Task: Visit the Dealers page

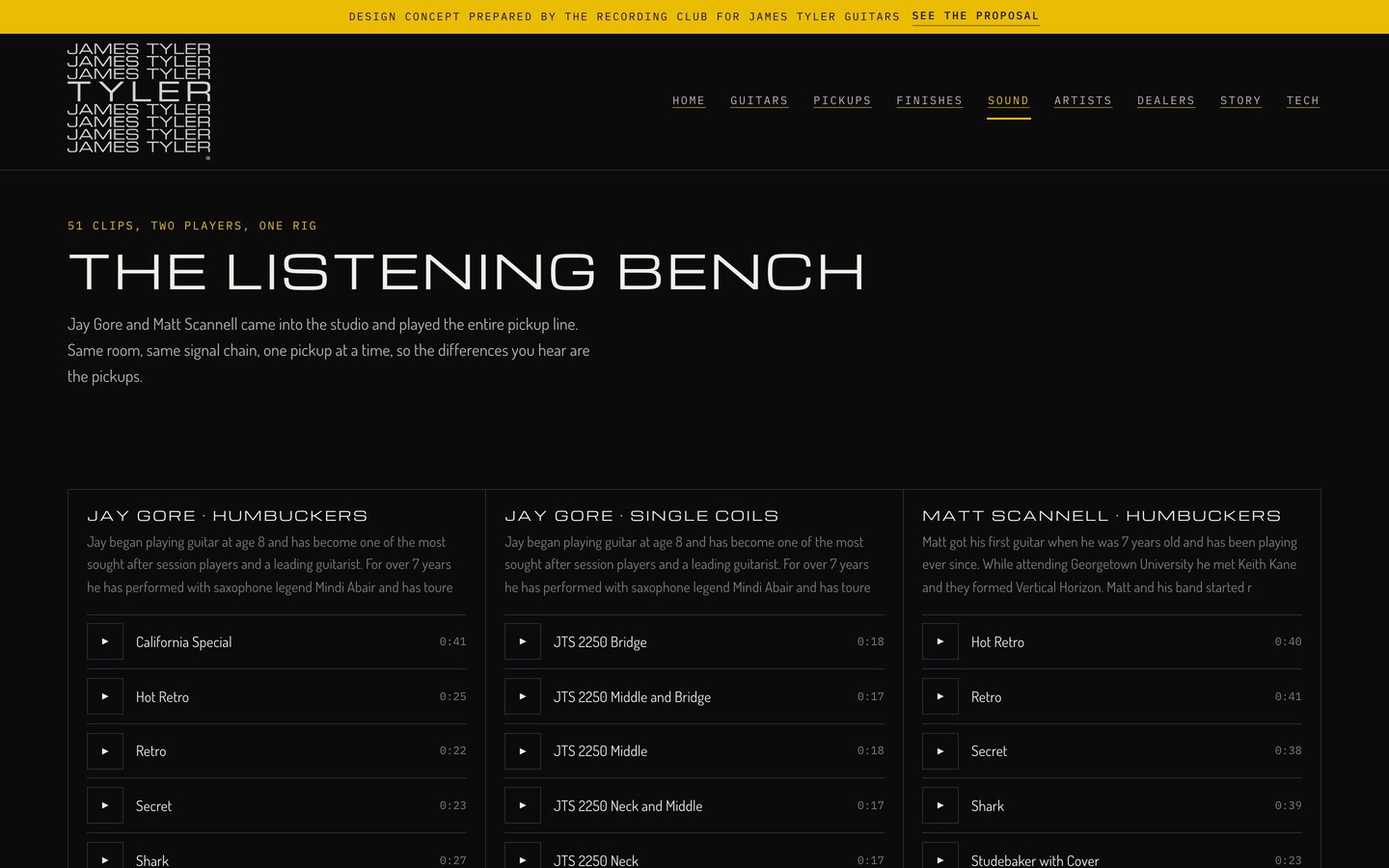Action: [x=1165, y=100]
